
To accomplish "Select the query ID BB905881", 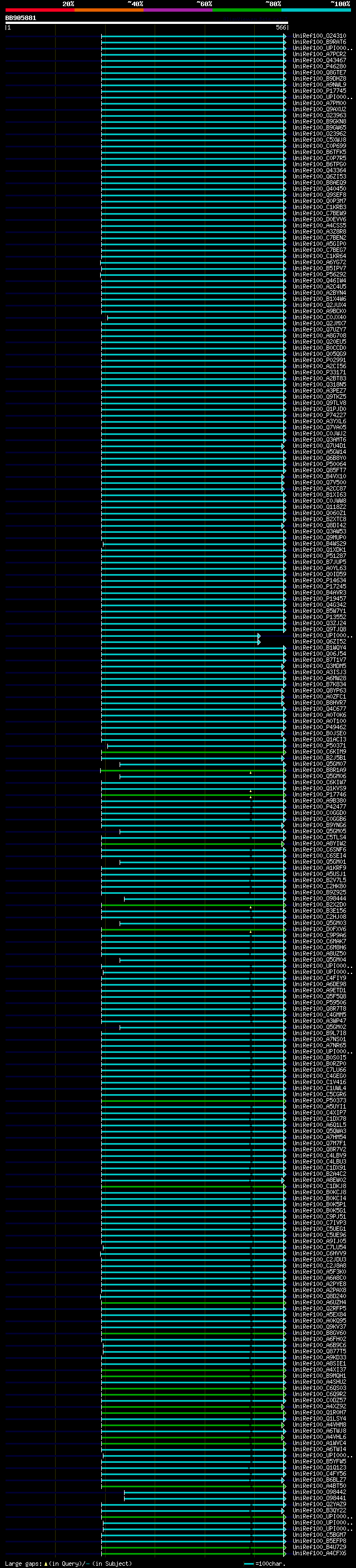I will click(x=21, y=18).
